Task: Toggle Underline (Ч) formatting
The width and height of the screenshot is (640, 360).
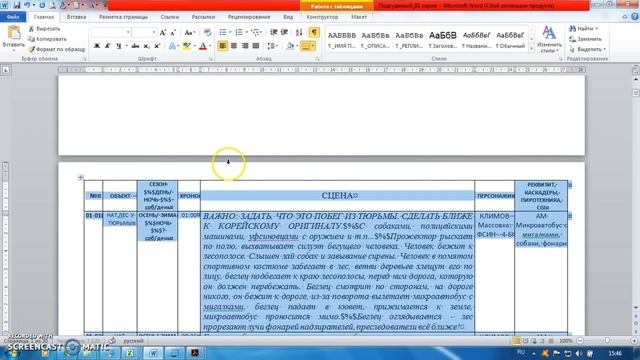Action: [x=118, y=46]
